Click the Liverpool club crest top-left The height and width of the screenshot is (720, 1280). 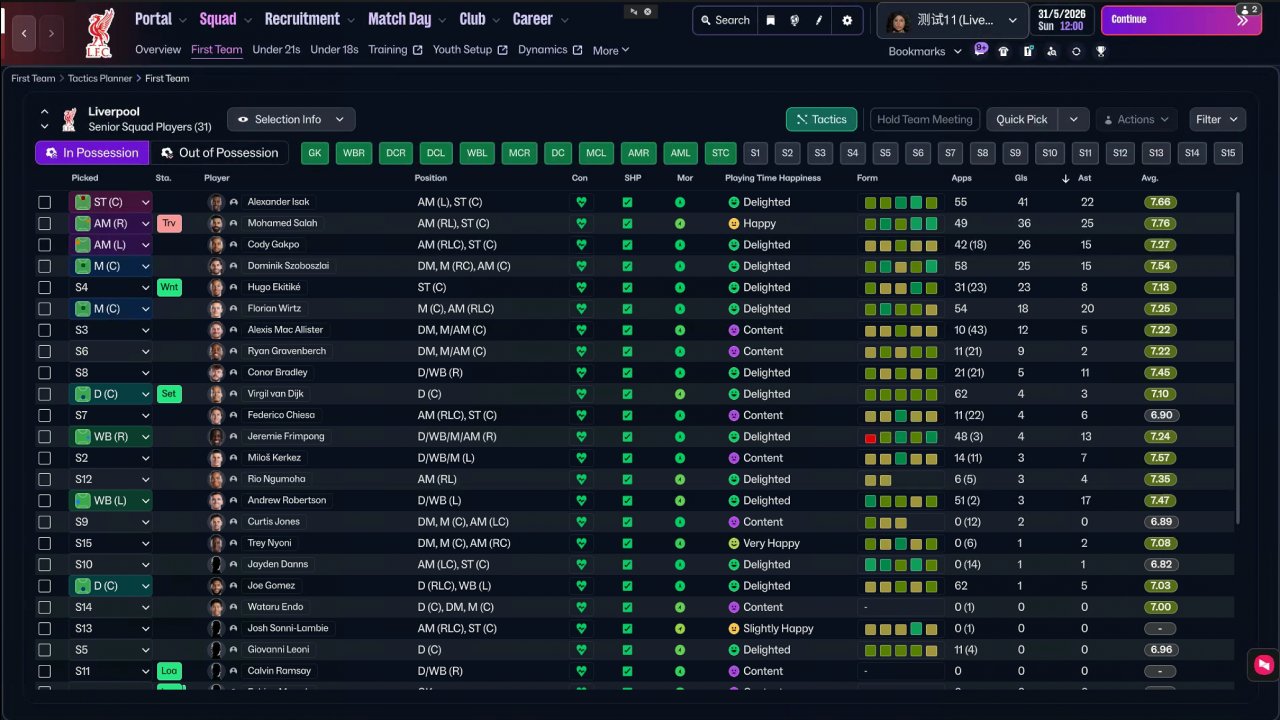(x=99, y=32)
